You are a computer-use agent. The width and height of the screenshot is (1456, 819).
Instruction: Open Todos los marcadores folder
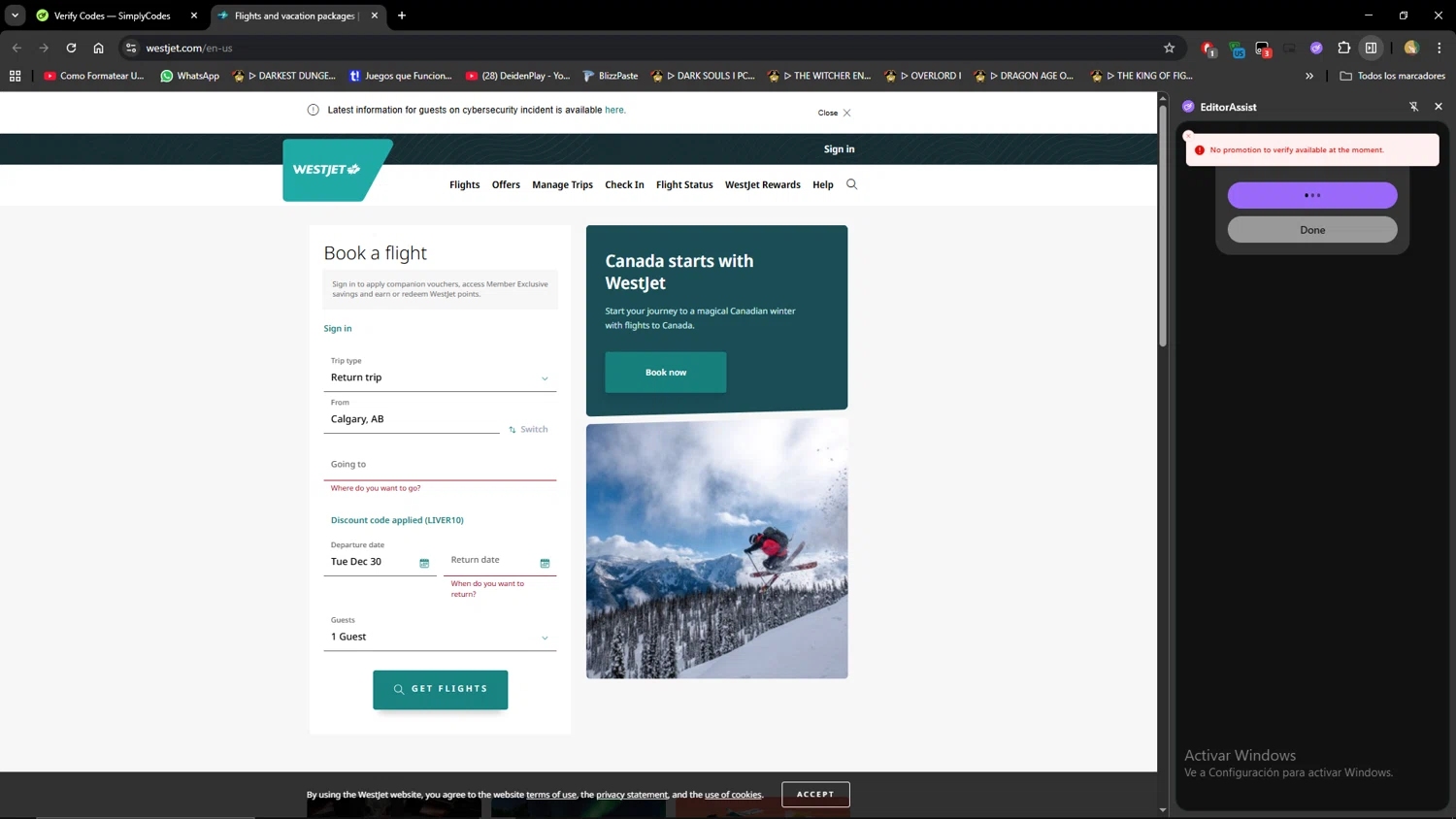click(1392, 76)
